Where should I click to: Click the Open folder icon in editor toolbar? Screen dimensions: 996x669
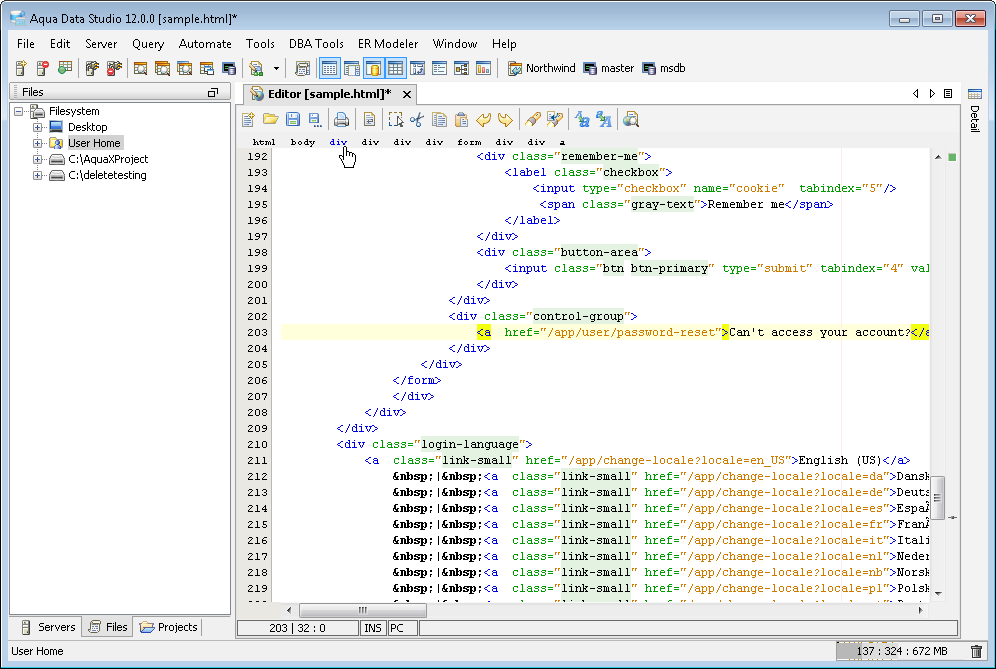click(271, 120)
